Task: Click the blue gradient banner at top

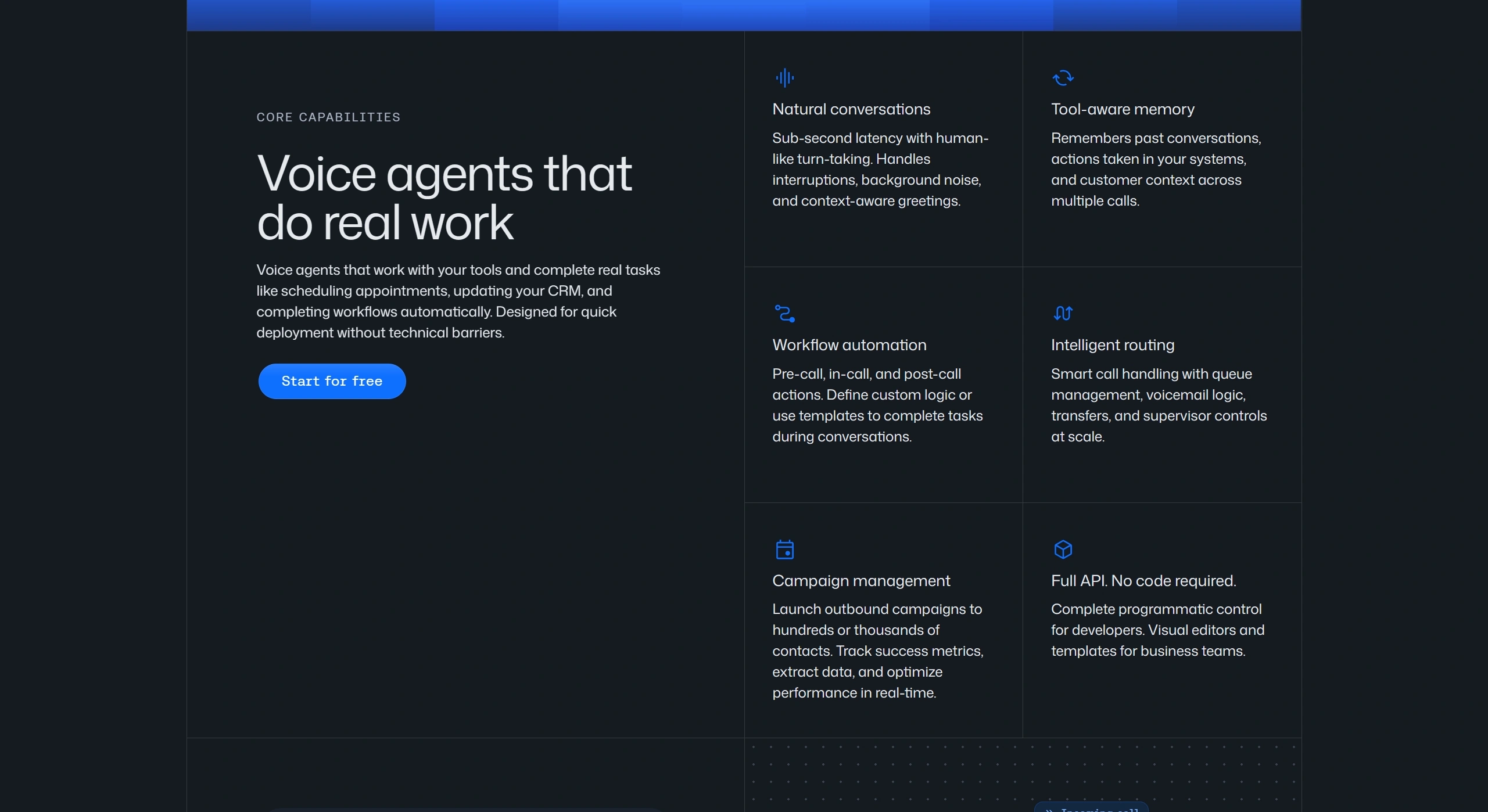Action: (744, 15)
